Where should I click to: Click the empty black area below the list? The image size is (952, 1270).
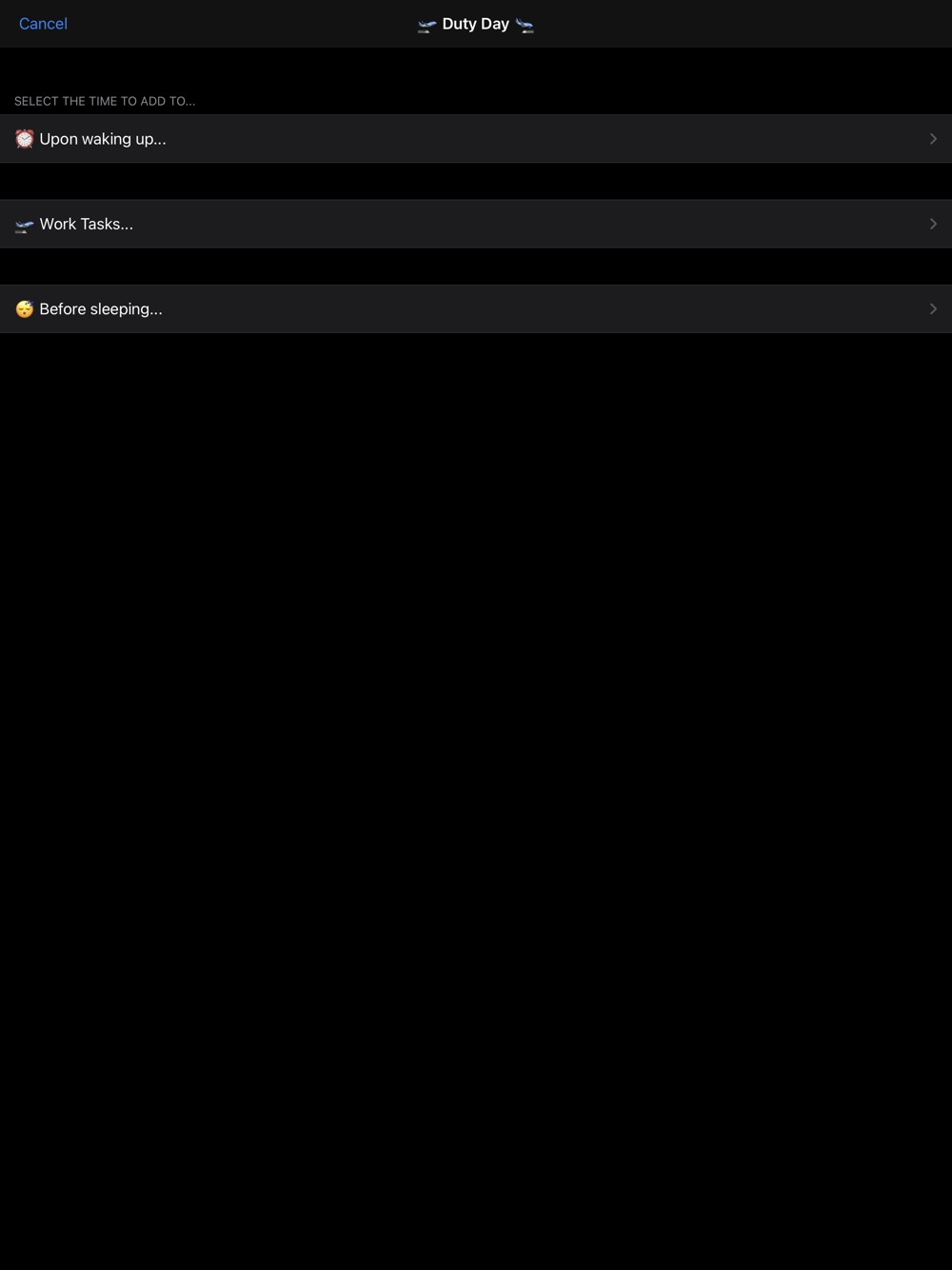(x=476, y=800)
